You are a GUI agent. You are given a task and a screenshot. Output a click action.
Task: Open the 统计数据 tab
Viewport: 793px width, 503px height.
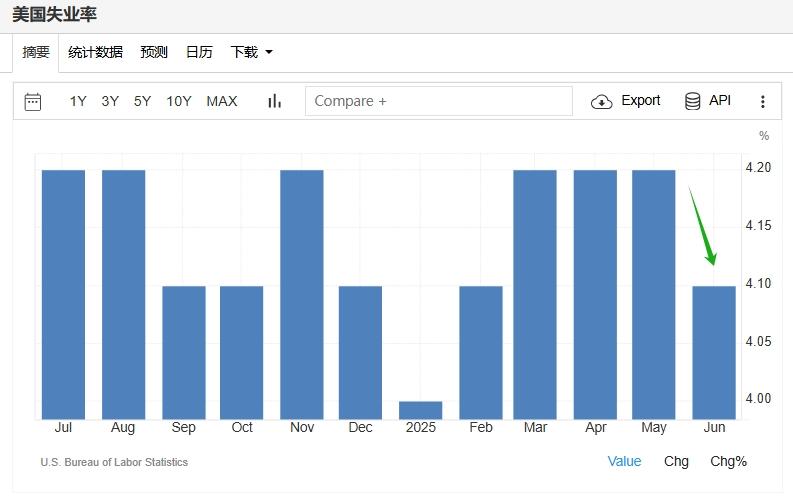[x=95, y=52]
